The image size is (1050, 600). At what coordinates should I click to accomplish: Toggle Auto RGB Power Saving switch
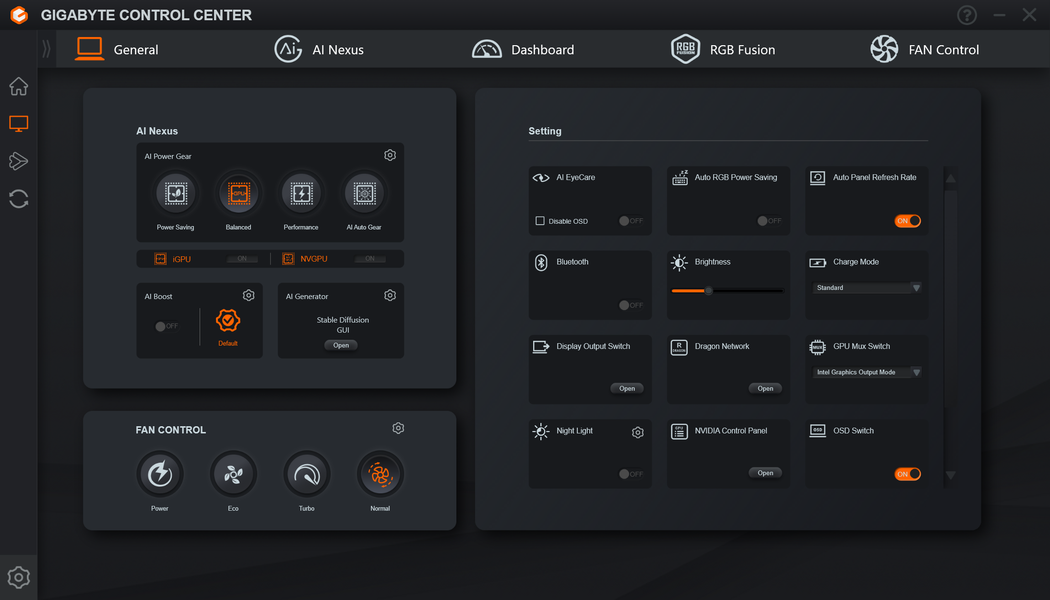769,221
